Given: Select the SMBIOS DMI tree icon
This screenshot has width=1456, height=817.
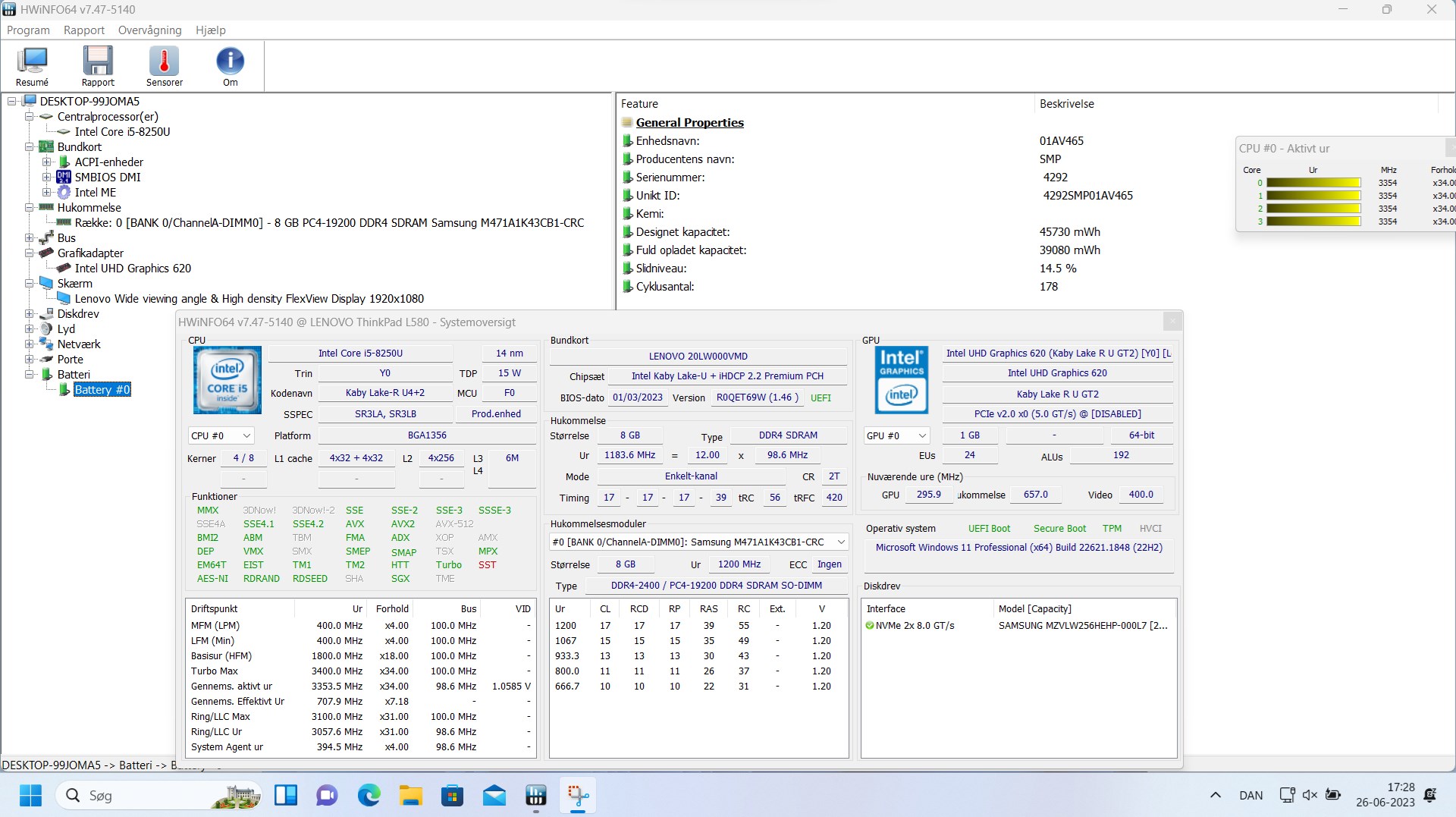Looking at the screenshot, I should click(x=64, y=177).
